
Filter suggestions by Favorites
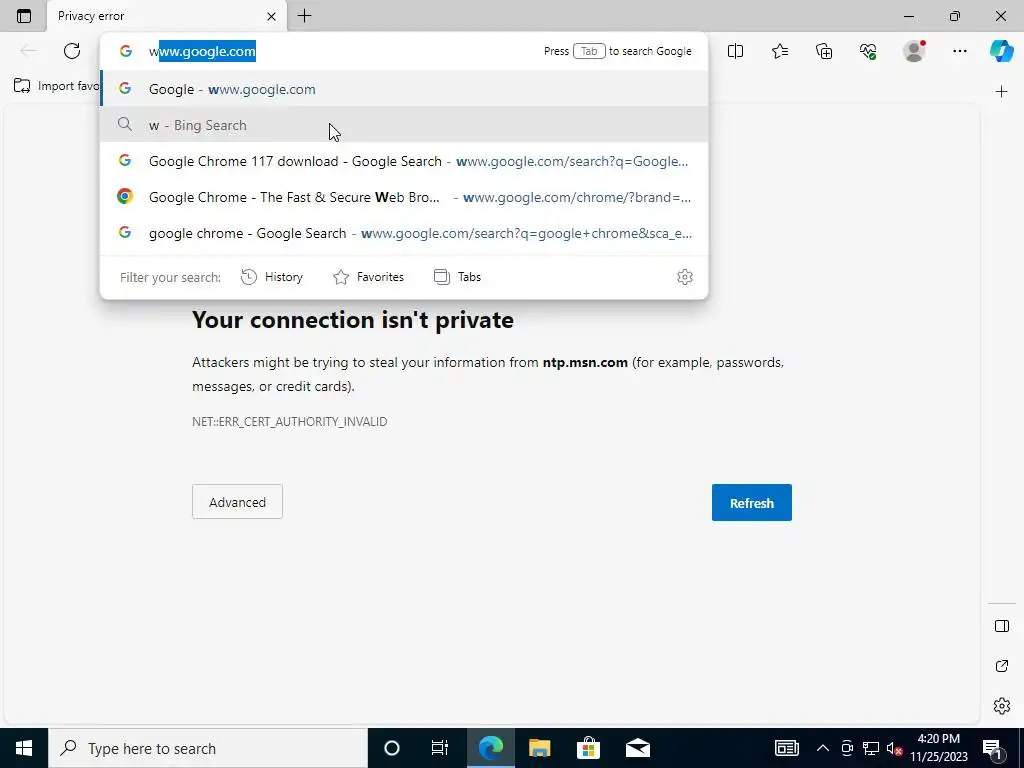point(368,277)
